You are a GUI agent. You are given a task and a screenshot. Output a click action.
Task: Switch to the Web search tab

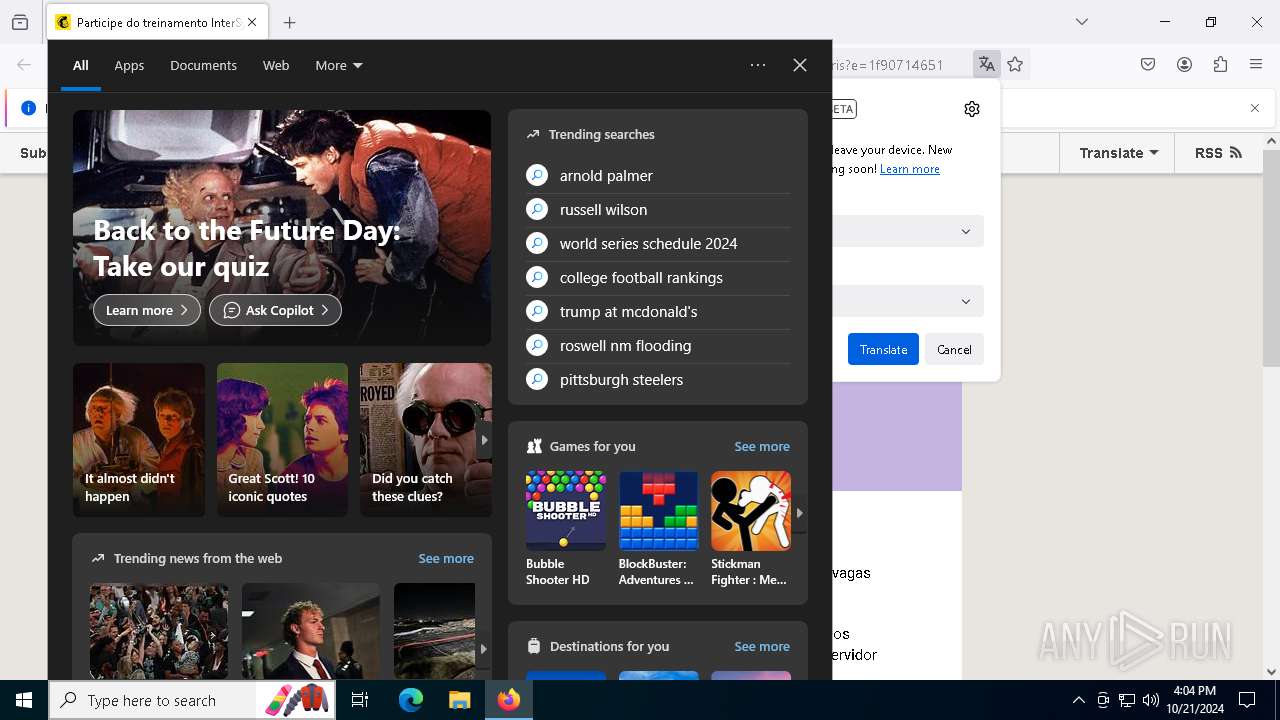276,65
